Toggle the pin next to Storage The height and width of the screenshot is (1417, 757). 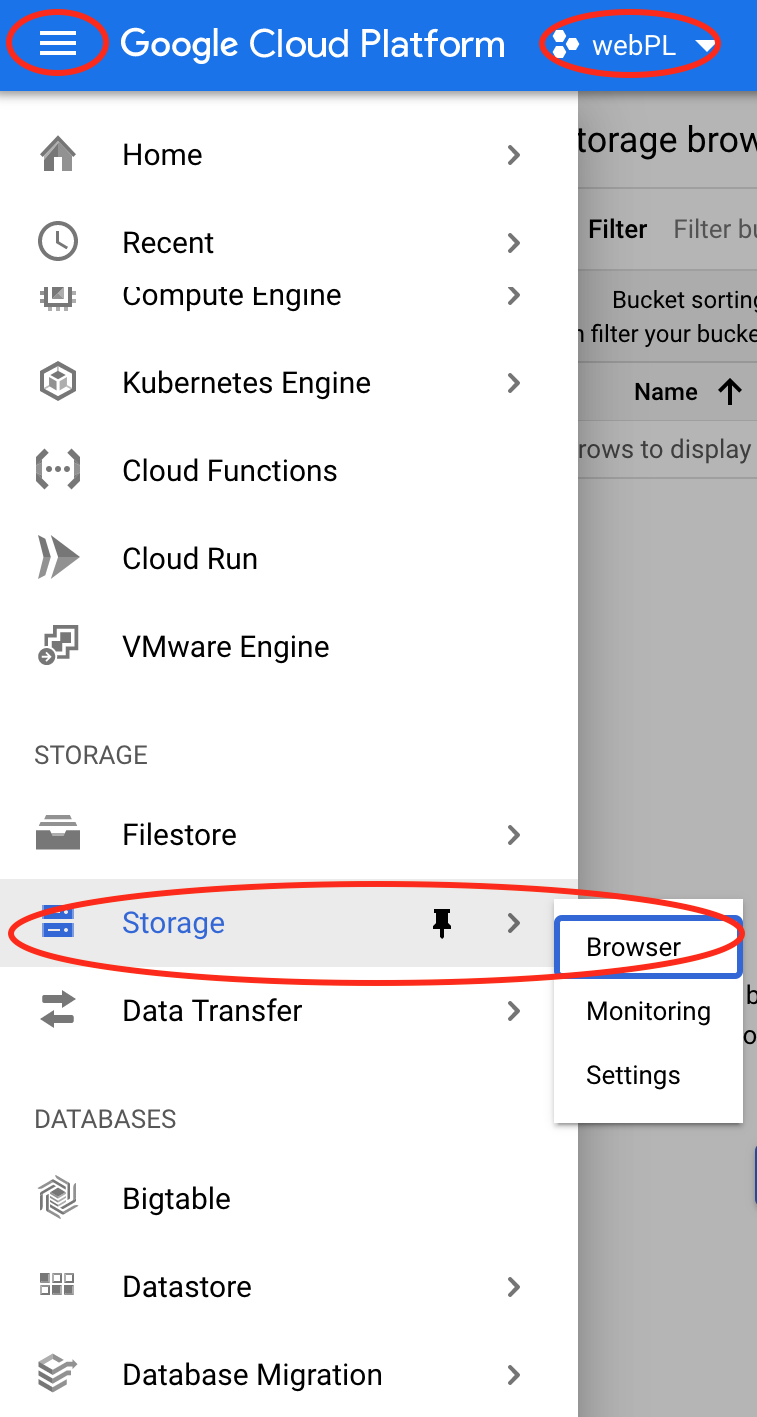tap(442, 924)
